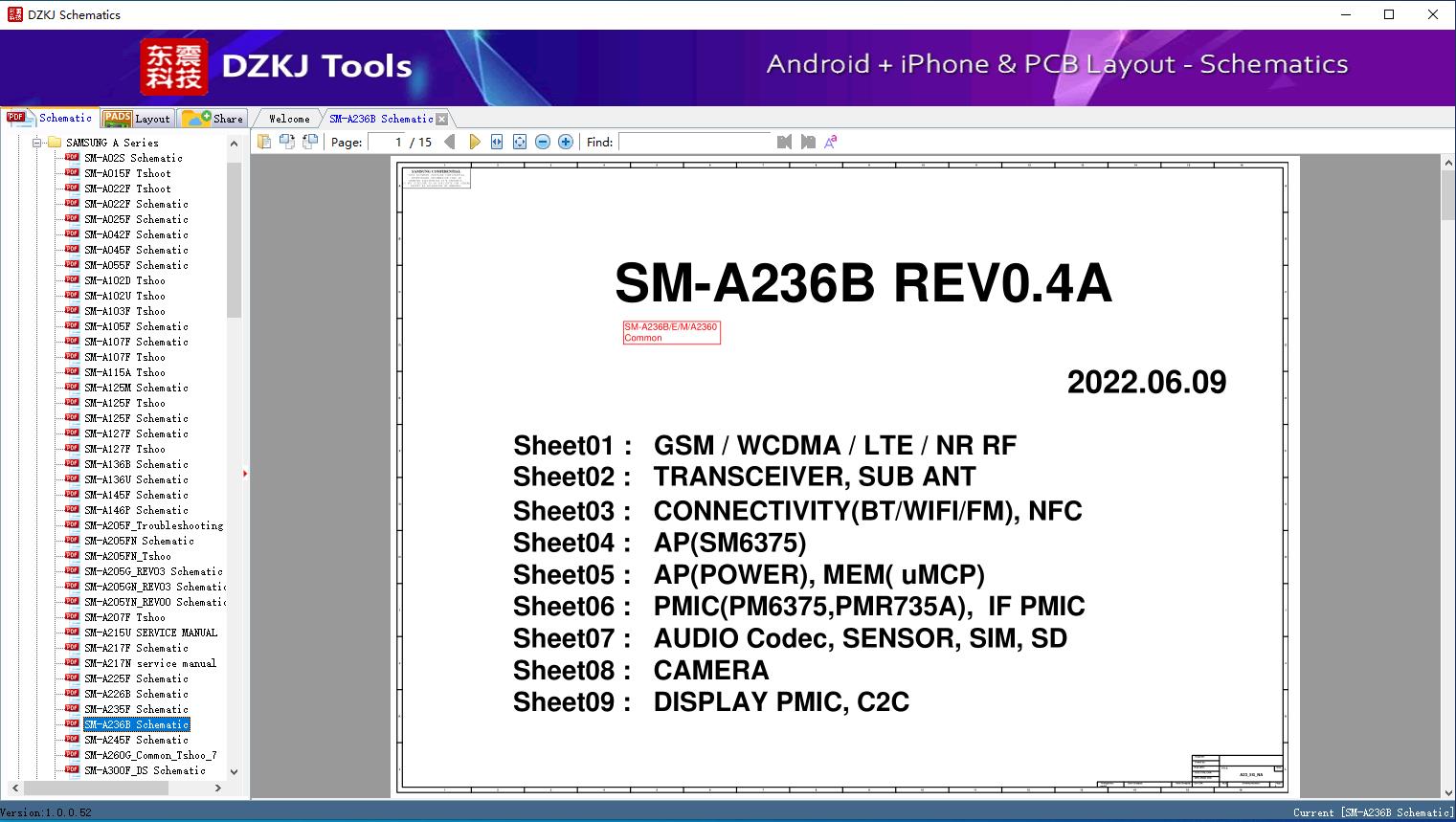The image size is (1456, 822).
Task: Open SM-A115A Tshoo entry
Action: click(x=124, y=372)
